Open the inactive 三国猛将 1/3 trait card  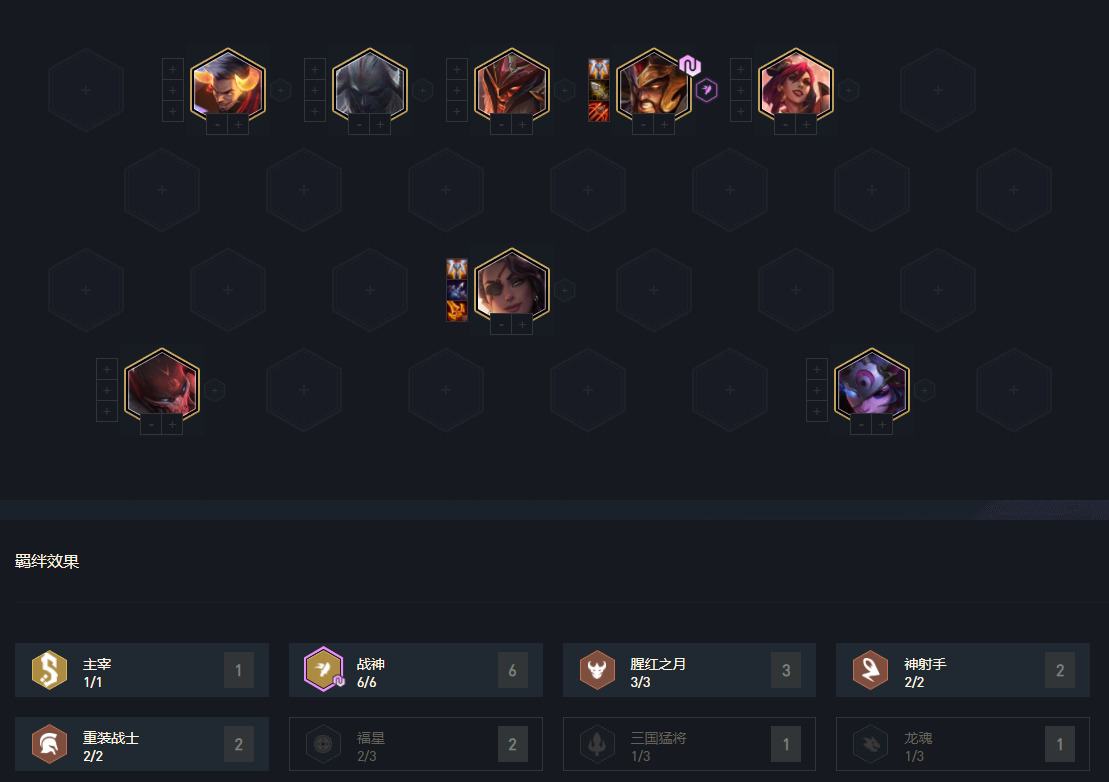(x=689, y=744)
